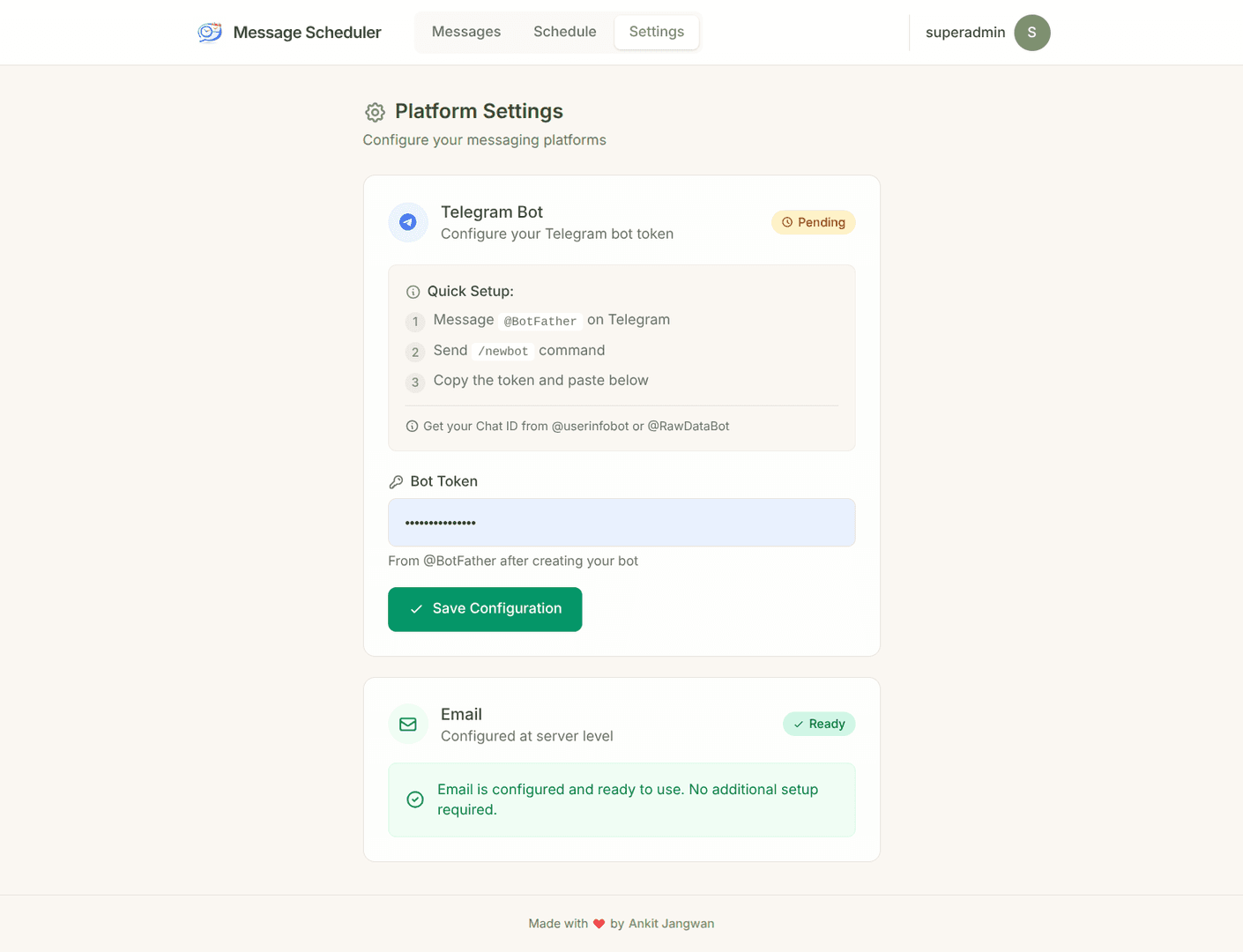1243x952 pixels.
Task: Click the check-circle icon in Email notice
Action: pos(415,800)
